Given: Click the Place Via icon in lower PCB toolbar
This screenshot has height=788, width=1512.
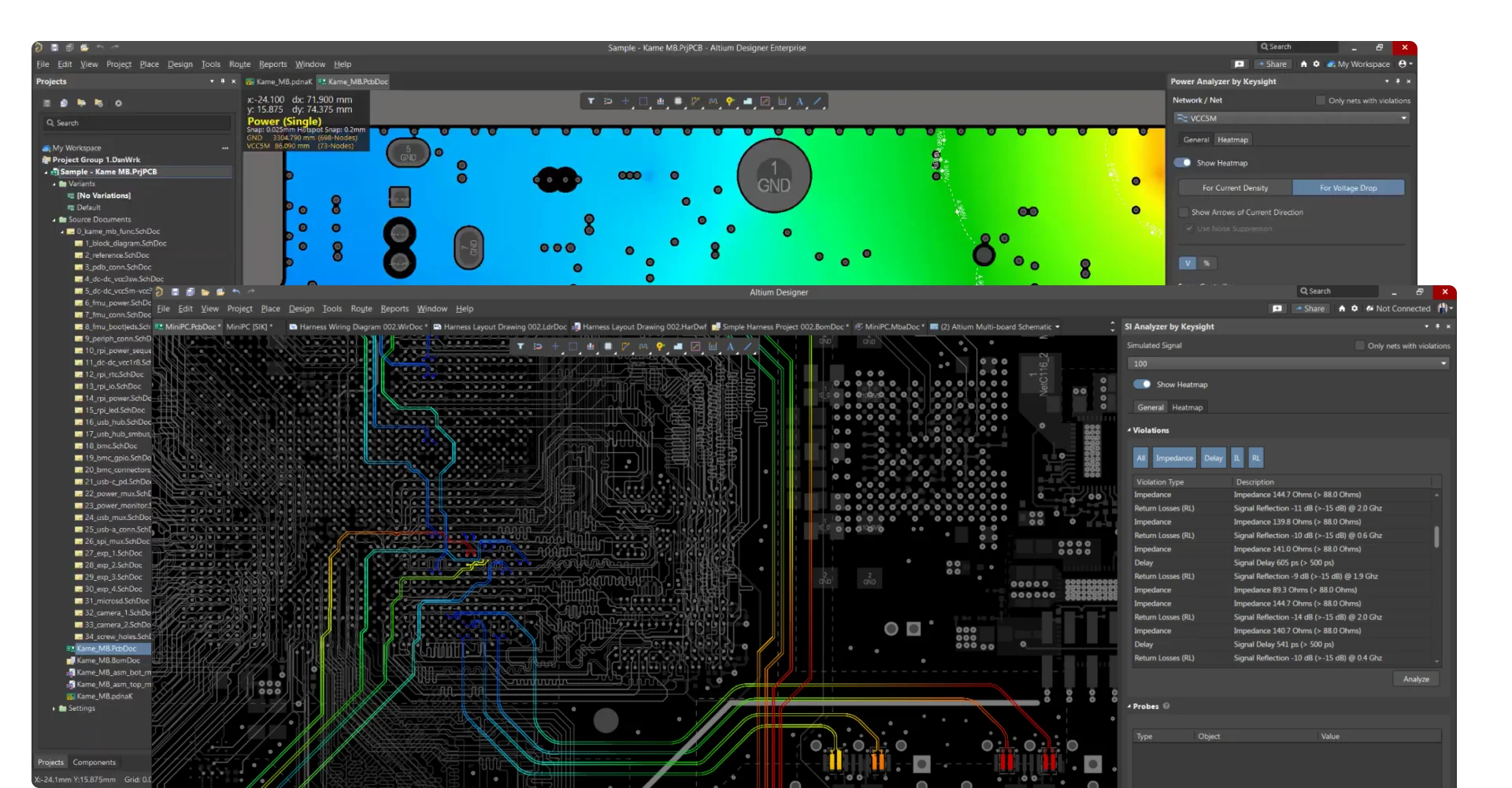Looking at the screenshot, I should (x=660, y=346).
